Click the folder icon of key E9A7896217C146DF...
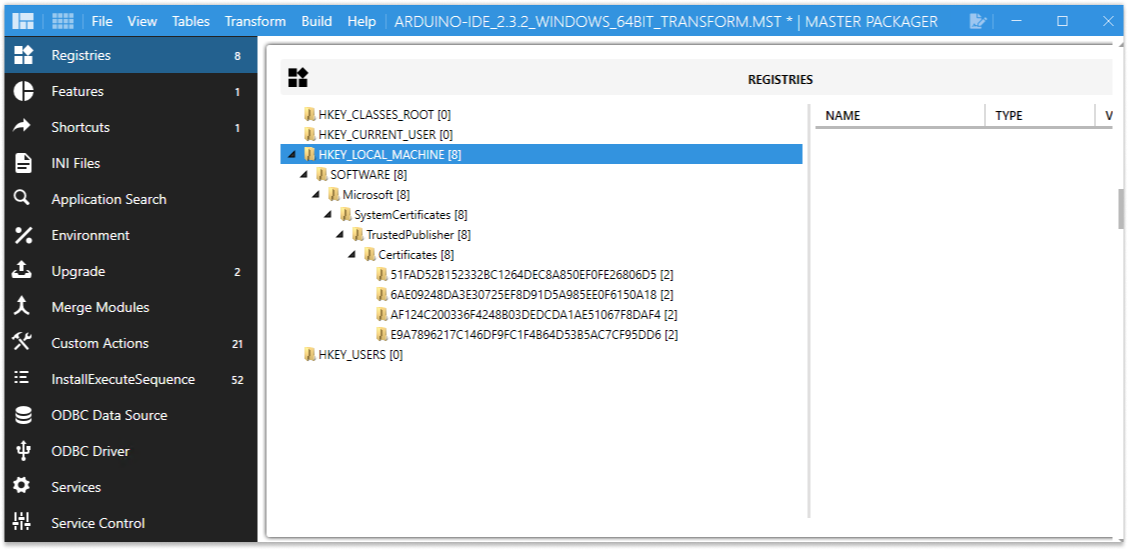The width and height of the screenshot is (1128, 550). 382,334
